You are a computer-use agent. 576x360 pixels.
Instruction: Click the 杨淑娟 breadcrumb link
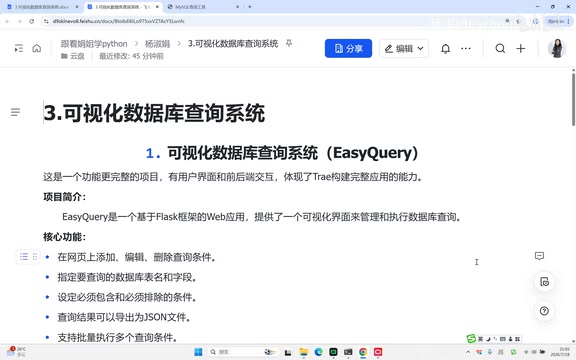click(x=157, y=44)
